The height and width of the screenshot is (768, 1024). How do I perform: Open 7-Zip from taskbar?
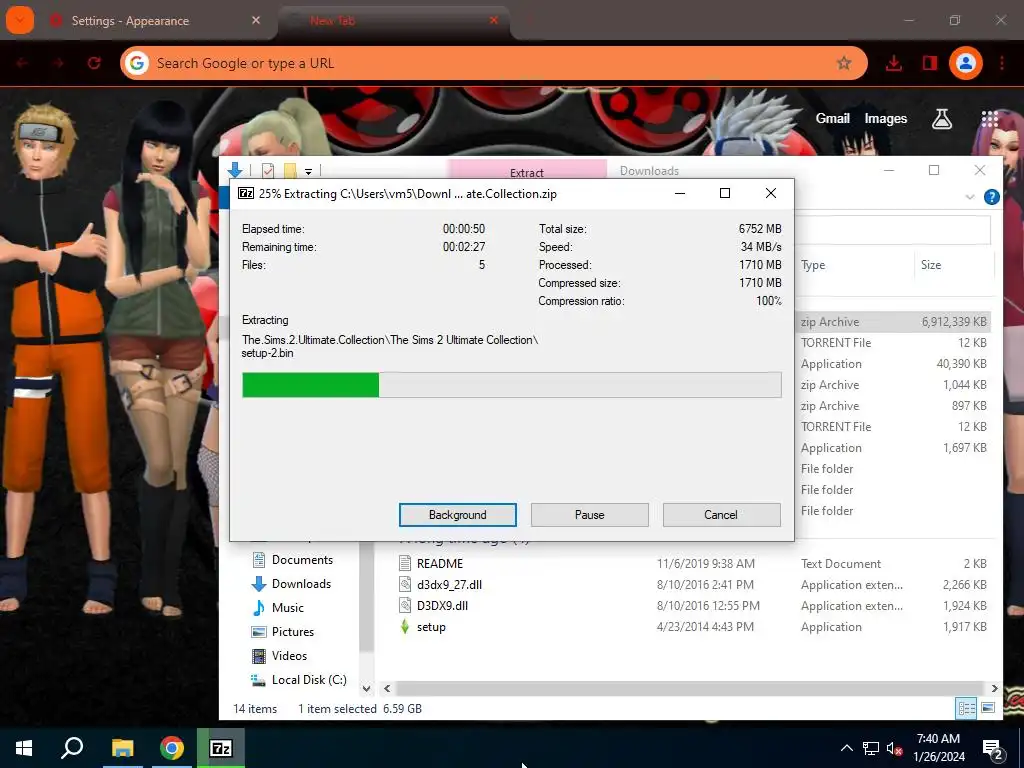(x=221, y=748)
